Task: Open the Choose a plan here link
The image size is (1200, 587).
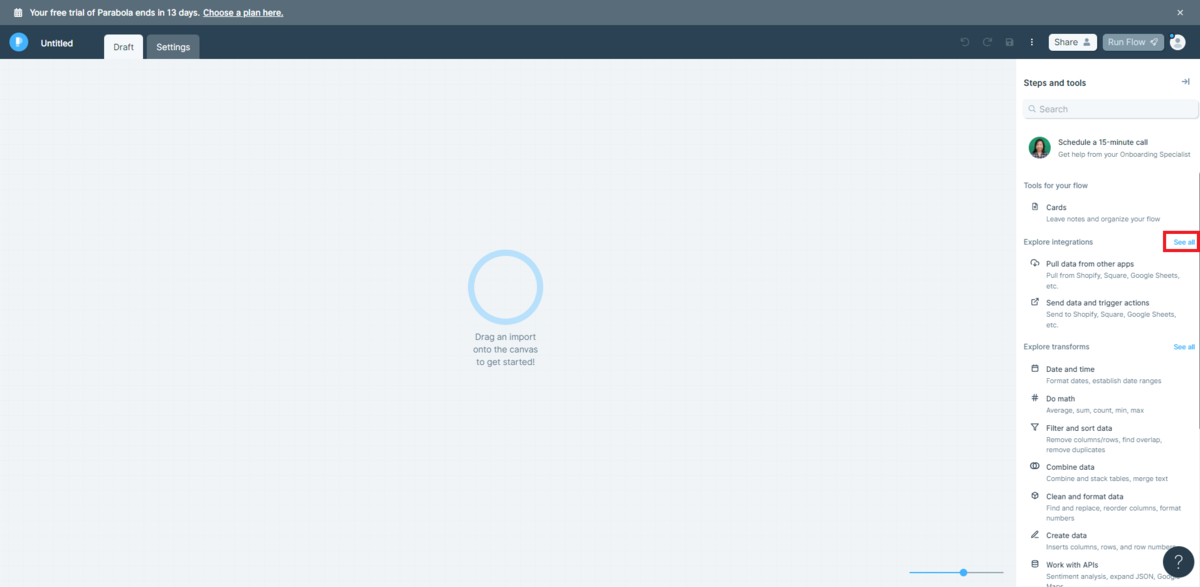Action: tap(243, 12)
